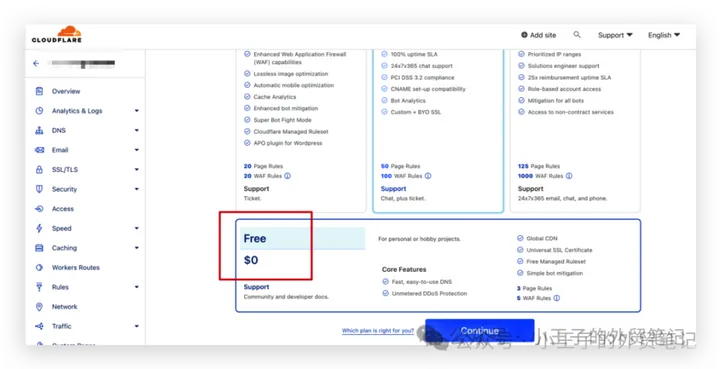The height and width of the screenshot is (369, 720).
Task: Open Workers Routes in sidebar
Action: pos(75,268)
